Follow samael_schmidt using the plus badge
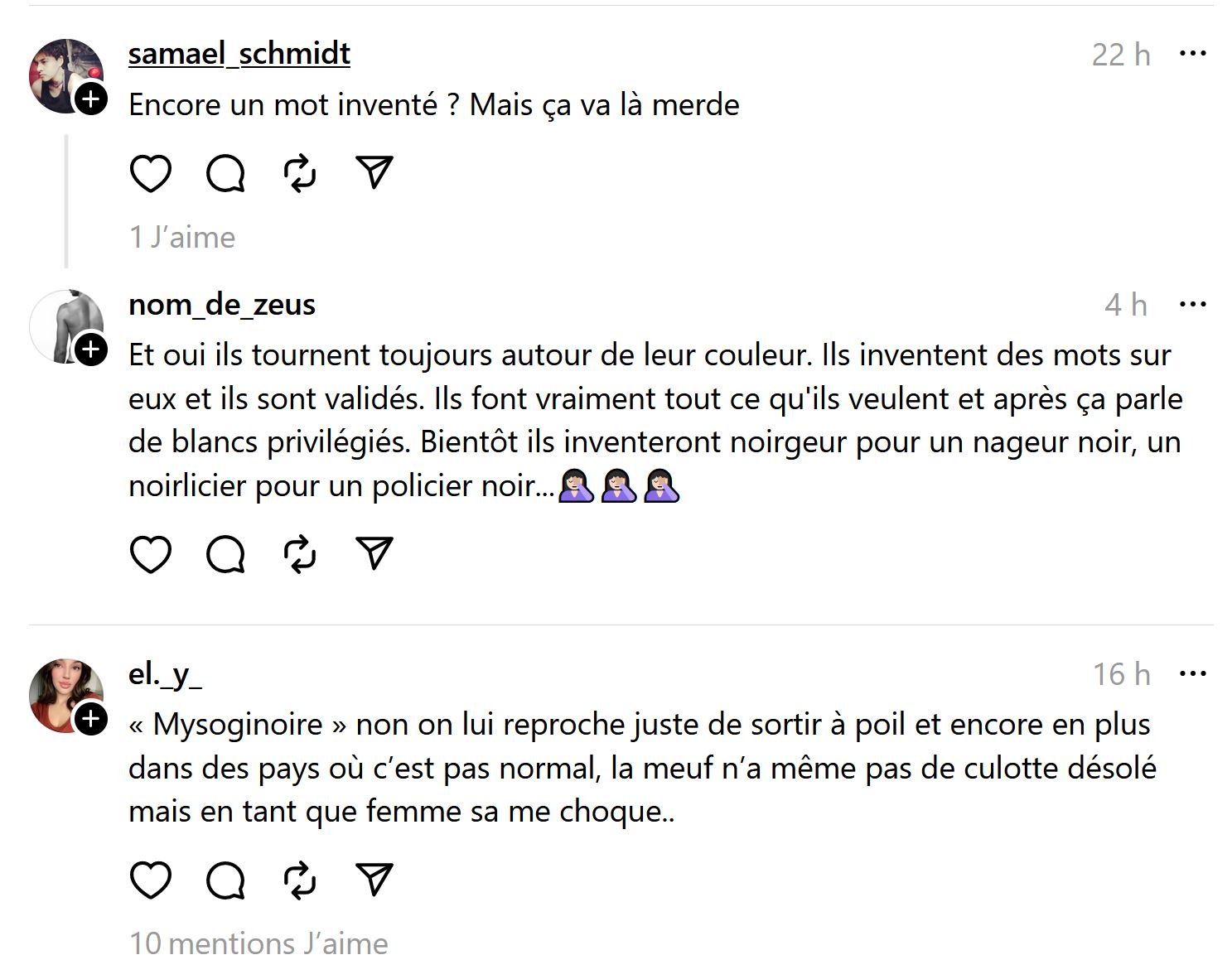Image resolution: width=1232 pixels, height=979 pixels. point(91,99)
